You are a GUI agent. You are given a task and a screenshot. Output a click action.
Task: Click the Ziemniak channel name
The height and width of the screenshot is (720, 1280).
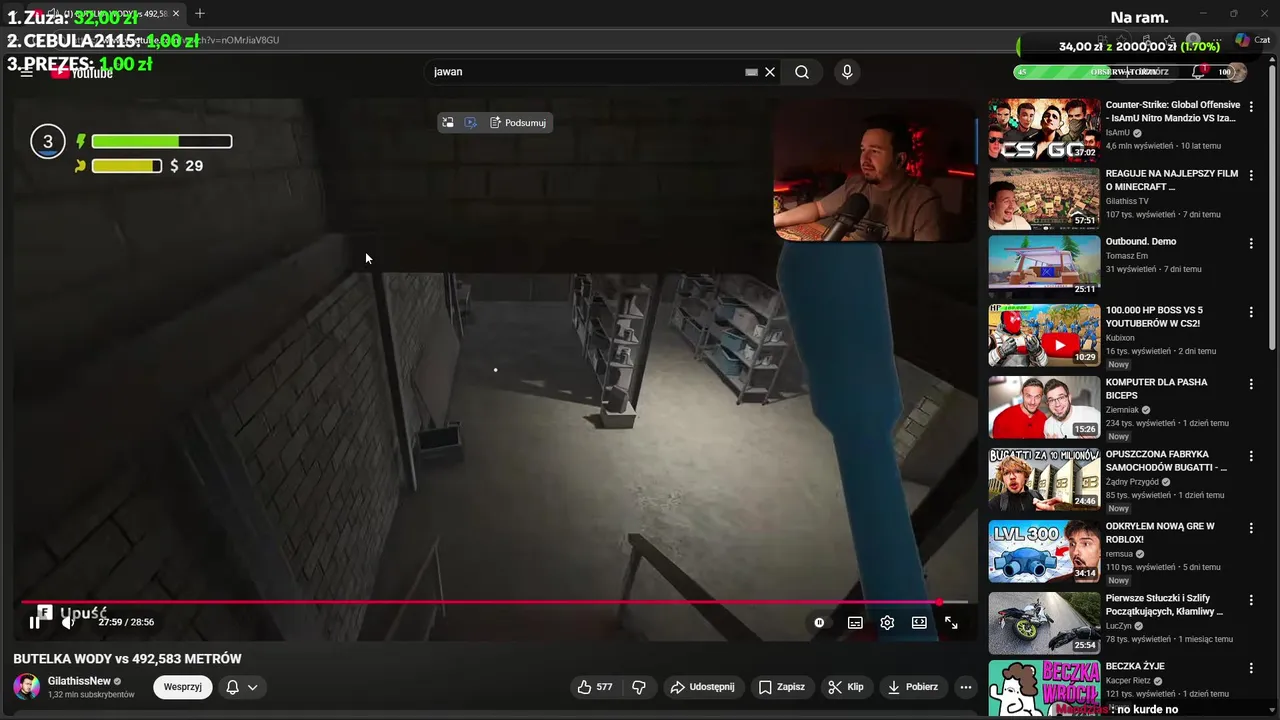click(x=1122, y=410)
